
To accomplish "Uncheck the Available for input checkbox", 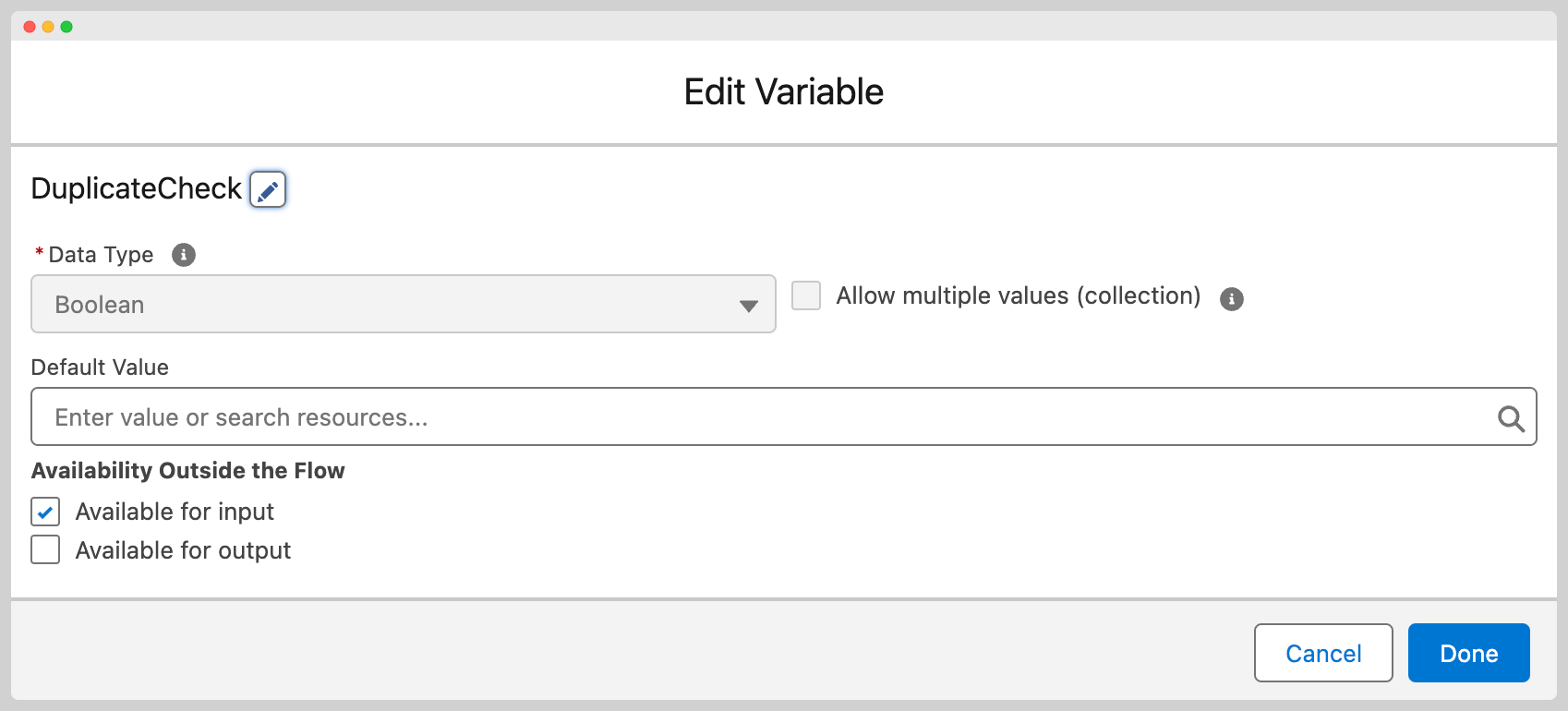I will pos(45,512).
